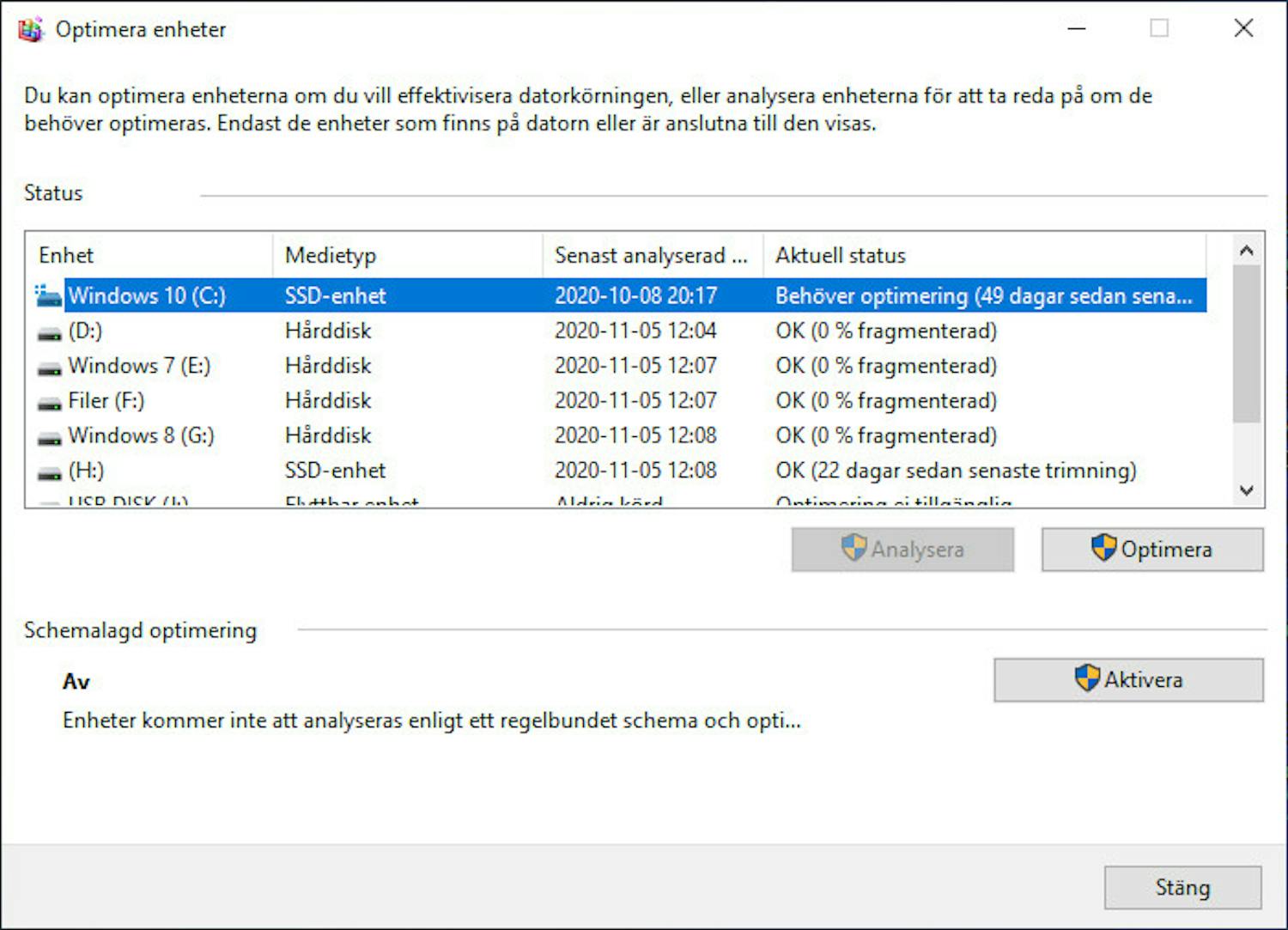Click the scrollbar down arrow
The width and height of the screenshot is (1288, 930).
(x=1247, y=491)
